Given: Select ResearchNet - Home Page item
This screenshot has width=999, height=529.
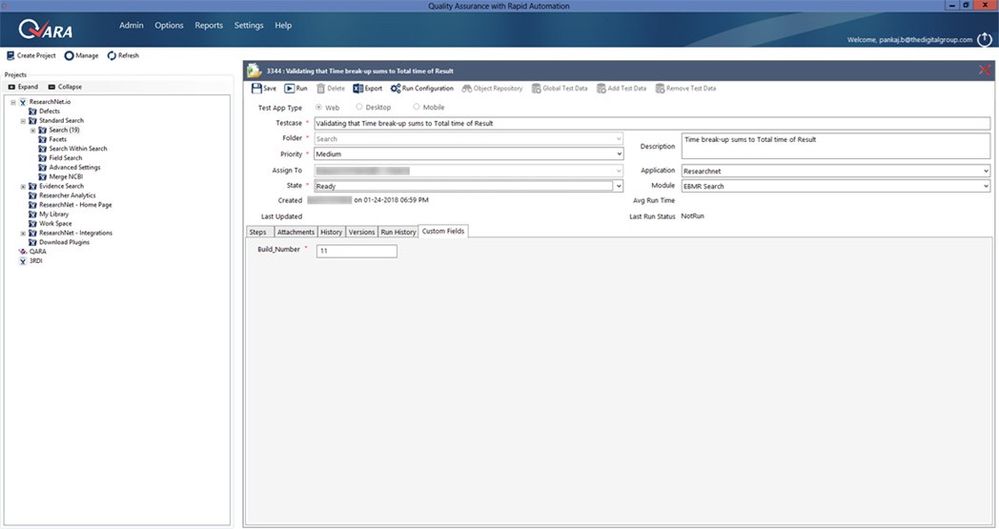Looking at the screenshot, I should click(75, 205).
